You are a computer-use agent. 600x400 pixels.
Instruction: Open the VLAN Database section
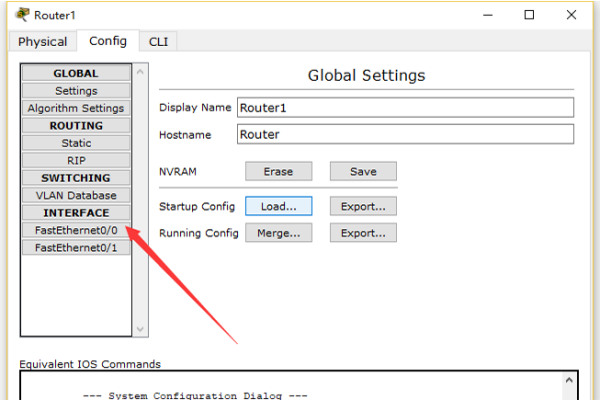tap(76, 195)
